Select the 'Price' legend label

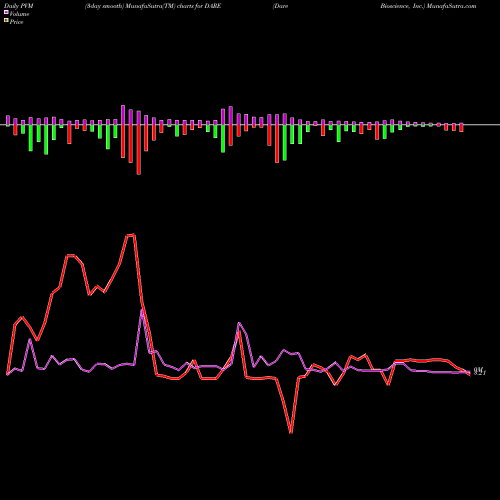[16, 22]
